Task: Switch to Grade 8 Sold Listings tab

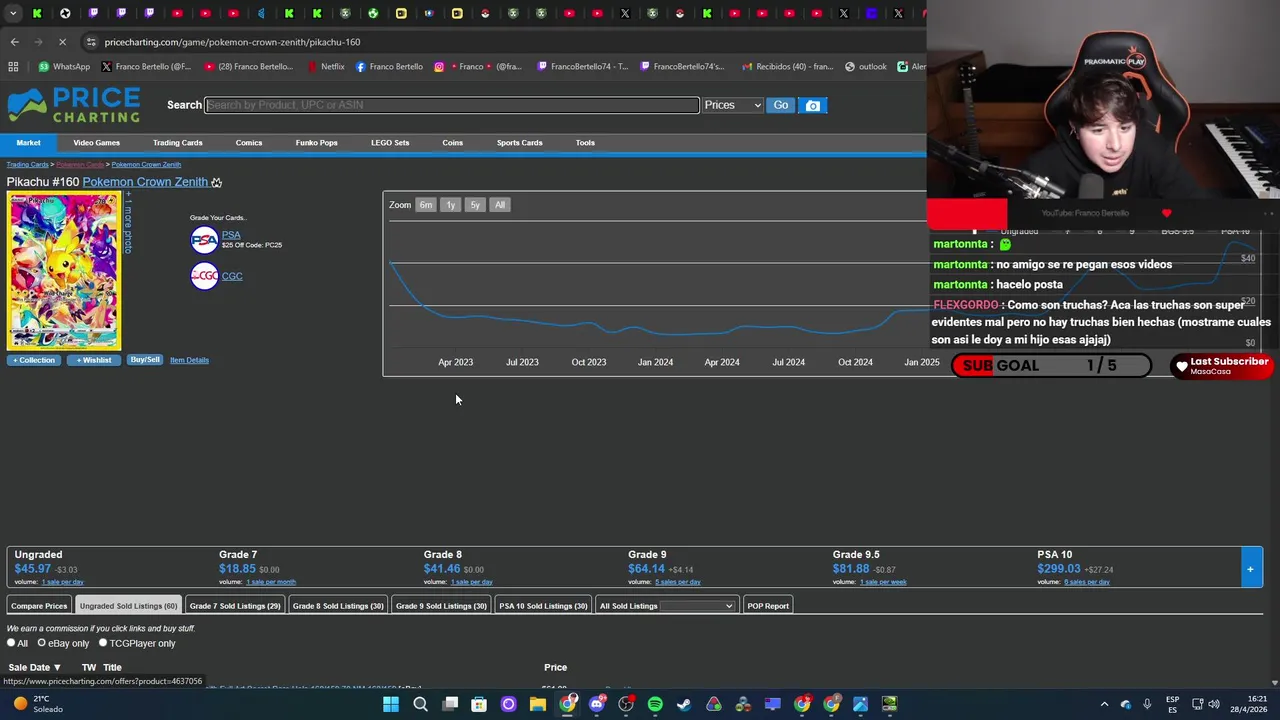Action: (x=338, y=606)
